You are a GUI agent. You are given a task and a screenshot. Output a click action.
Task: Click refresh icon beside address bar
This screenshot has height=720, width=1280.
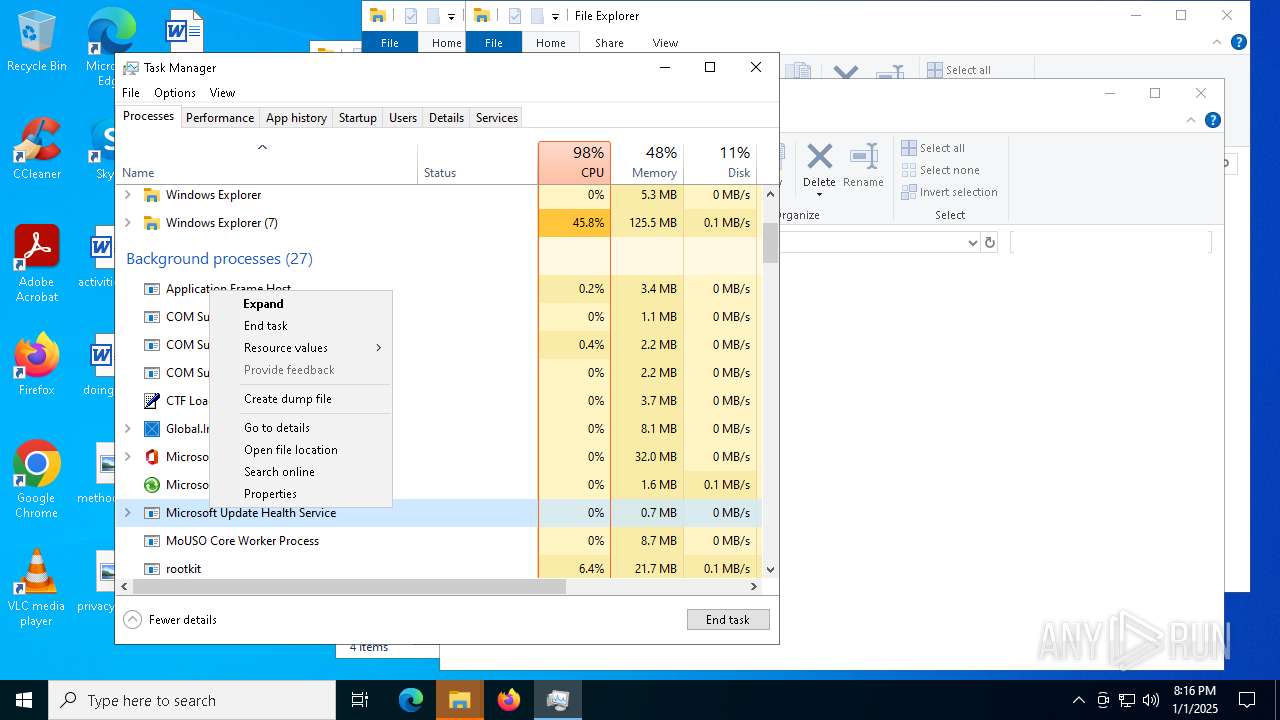point(990,243)
